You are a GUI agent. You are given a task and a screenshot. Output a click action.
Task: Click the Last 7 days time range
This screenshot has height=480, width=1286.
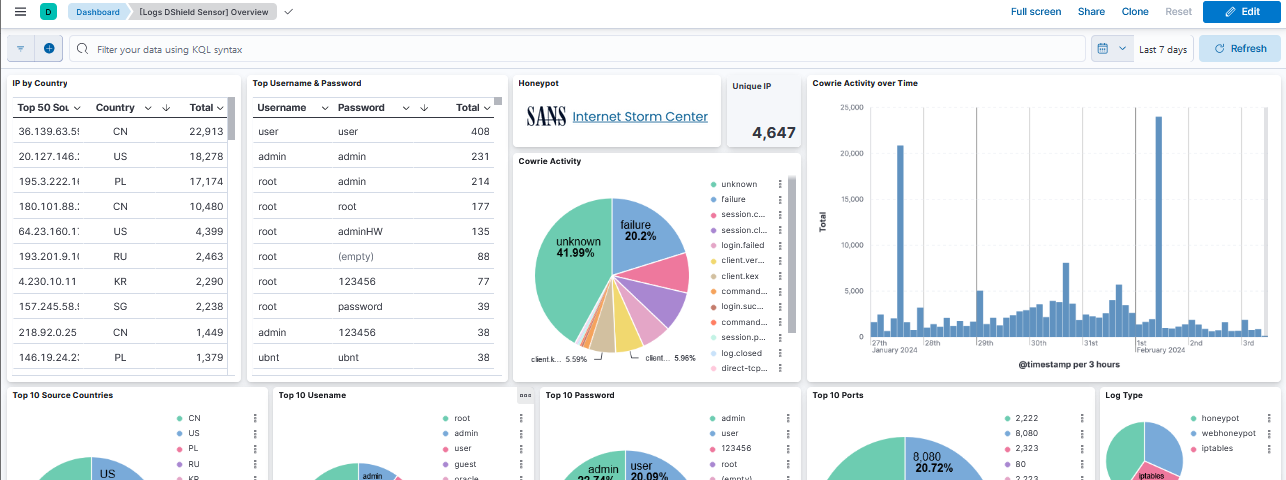click(1163, 49)
